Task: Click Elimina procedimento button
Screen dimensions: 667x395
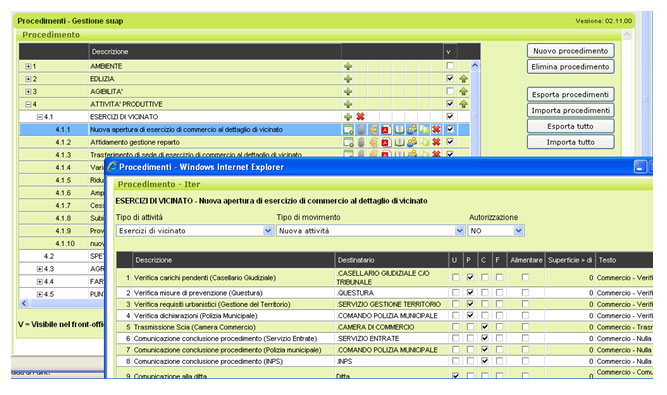Action: (x=570, y=67)
